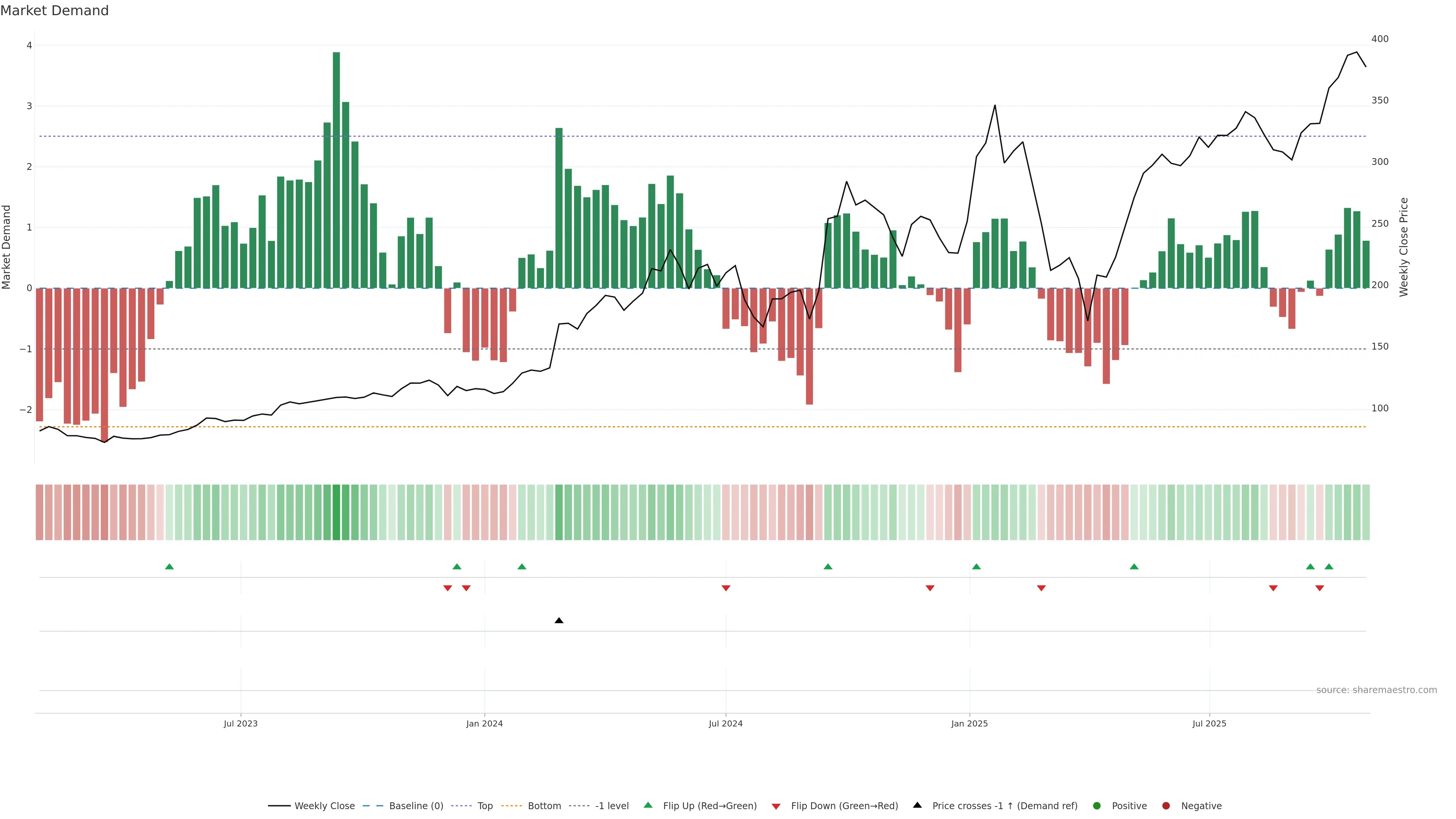Image resolution: width=1456 pixels, height=819 pixels.
Task: Click the green Positive circle icon in the legend
Action: click(x=1097, y=805)
